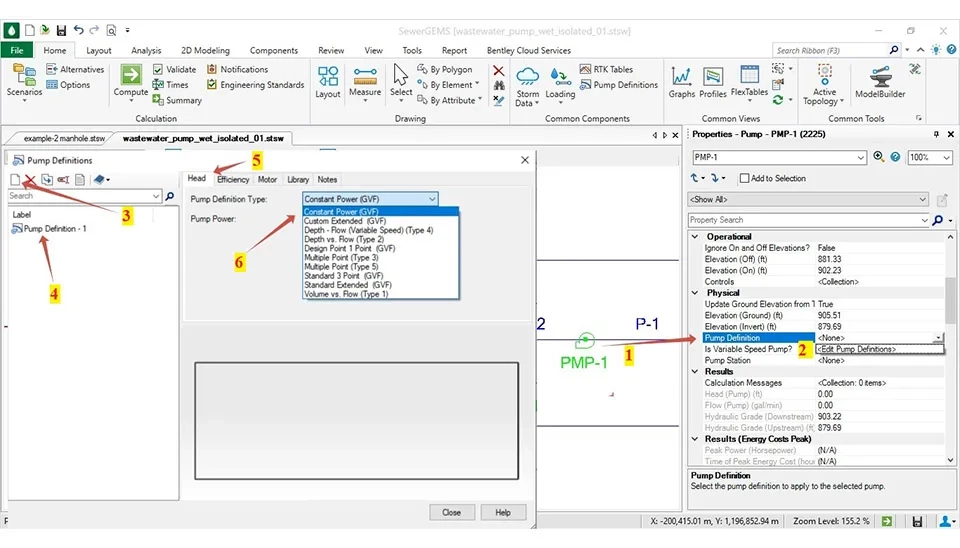The width and height of the screenshot is (960, 548).
Task: Click the Compute icon
Action: [131, 80]
